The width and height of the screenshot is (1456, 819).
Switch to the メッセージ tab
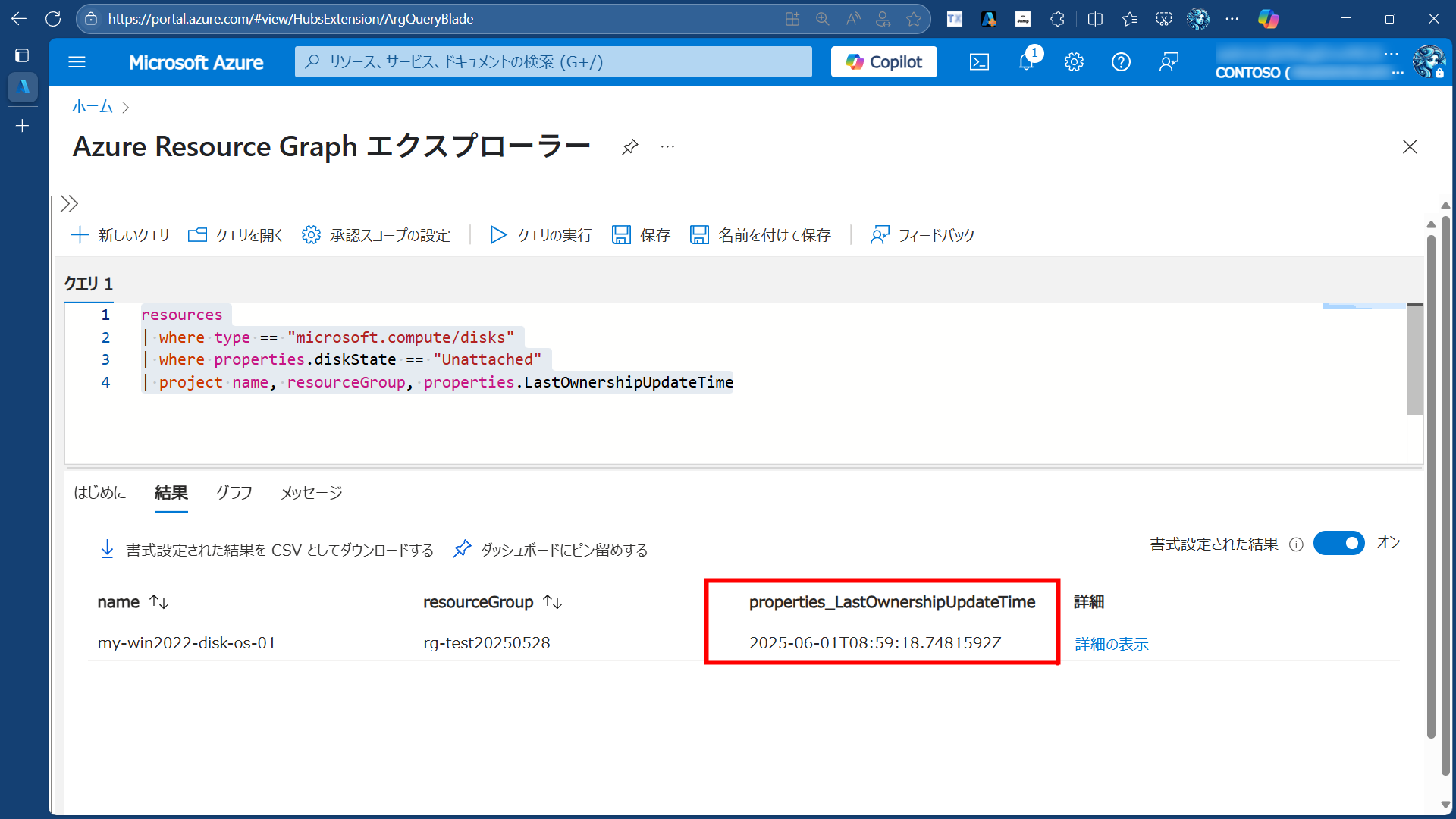pyautogui.click(x=312, y=493)
